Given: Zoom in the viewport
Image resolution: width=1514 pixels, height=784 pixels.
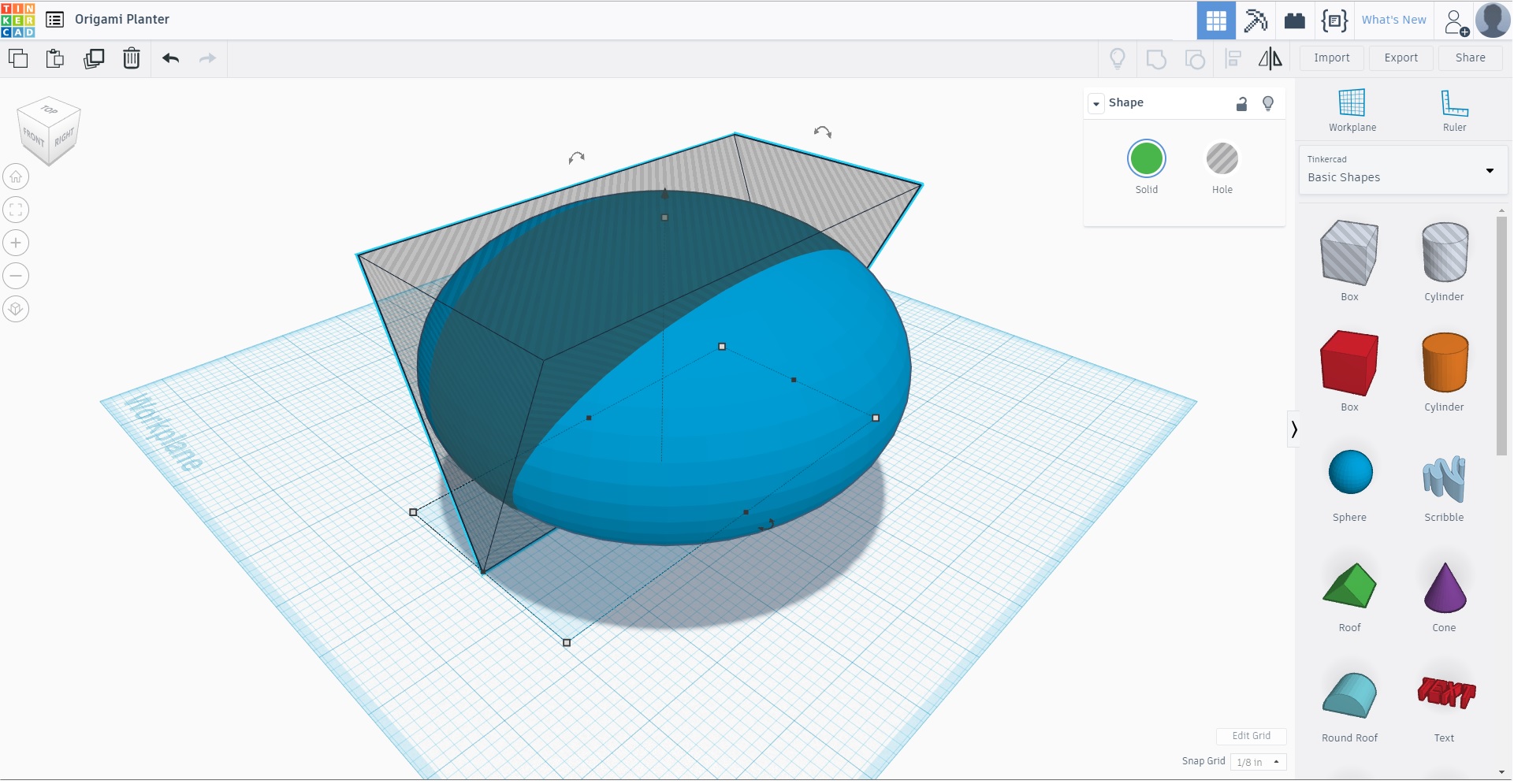Looking at the screenshot, I should pyautogui.click(x=16, y=243).
